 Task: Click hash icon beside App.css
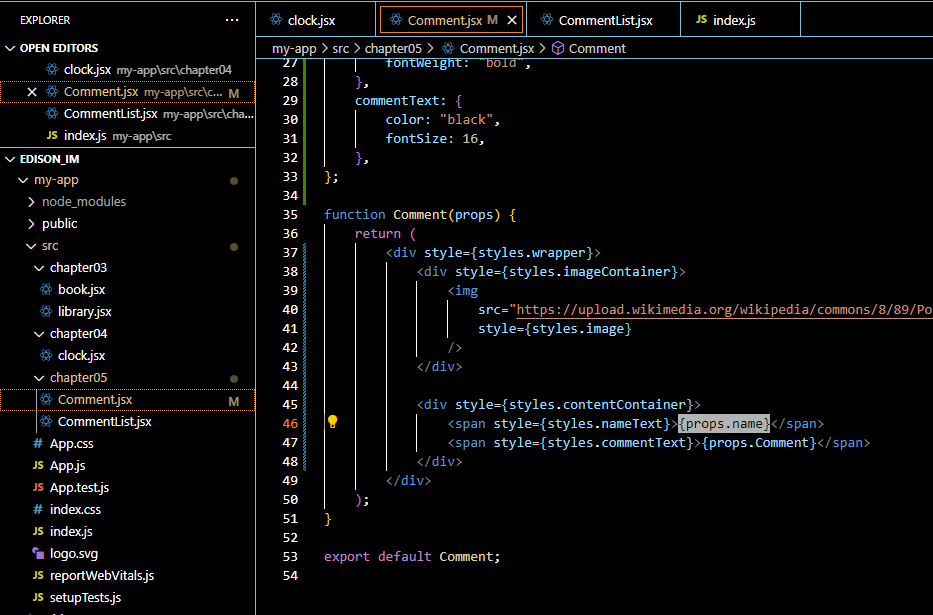click(38, 443)
